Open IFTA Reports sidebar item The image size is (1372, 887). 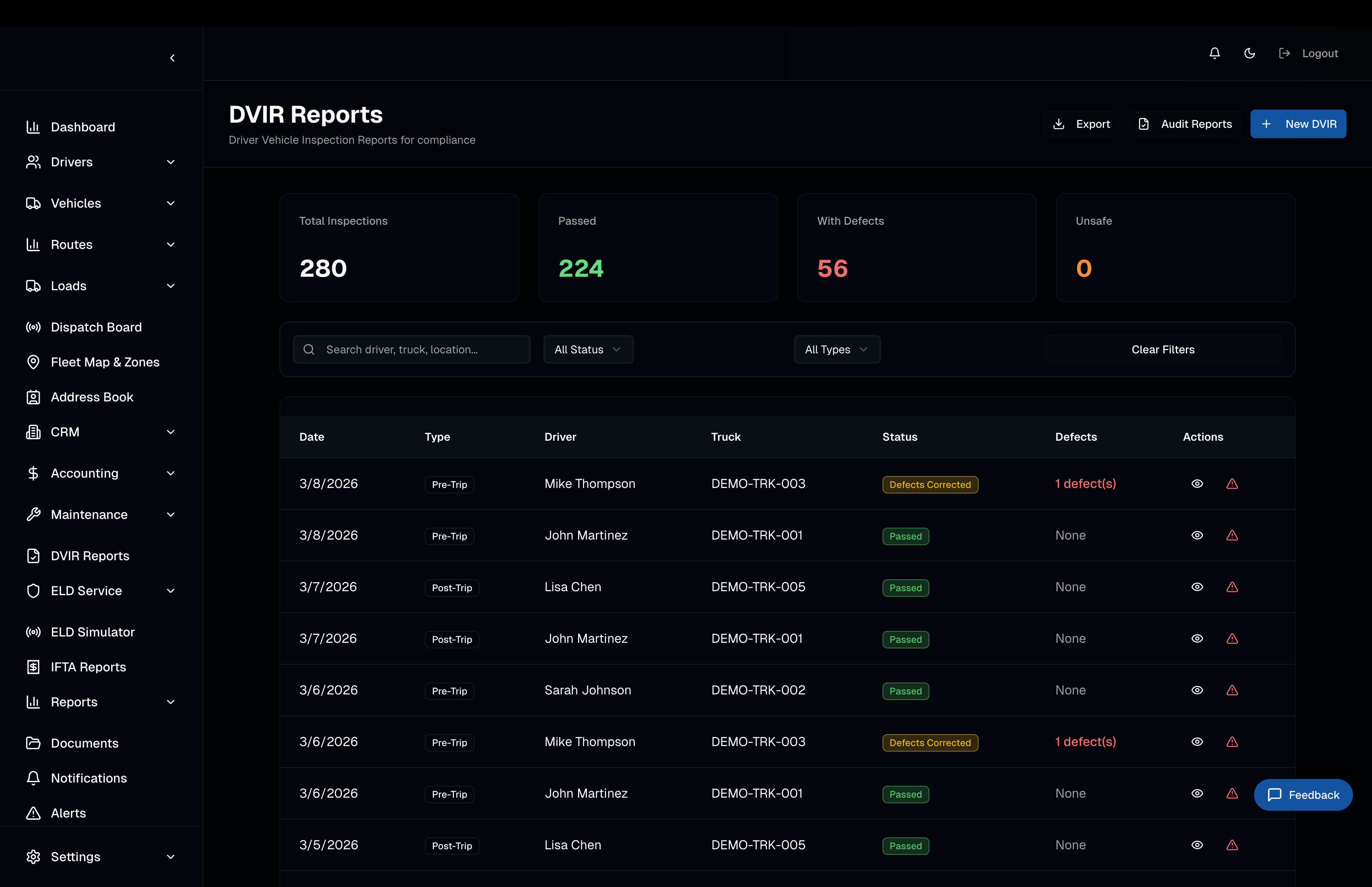pyautogui.click(x=88, y=667)
